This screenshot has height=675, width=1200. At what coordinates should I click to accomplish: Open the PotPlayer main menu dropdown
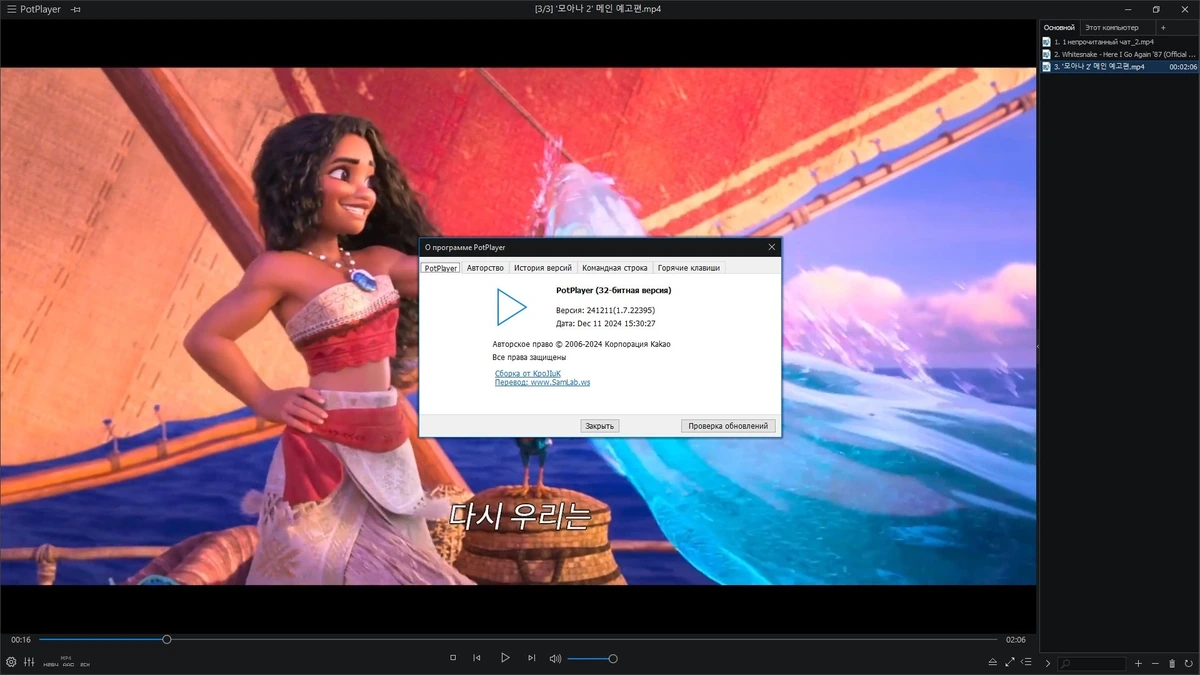(x=33, y=9)
